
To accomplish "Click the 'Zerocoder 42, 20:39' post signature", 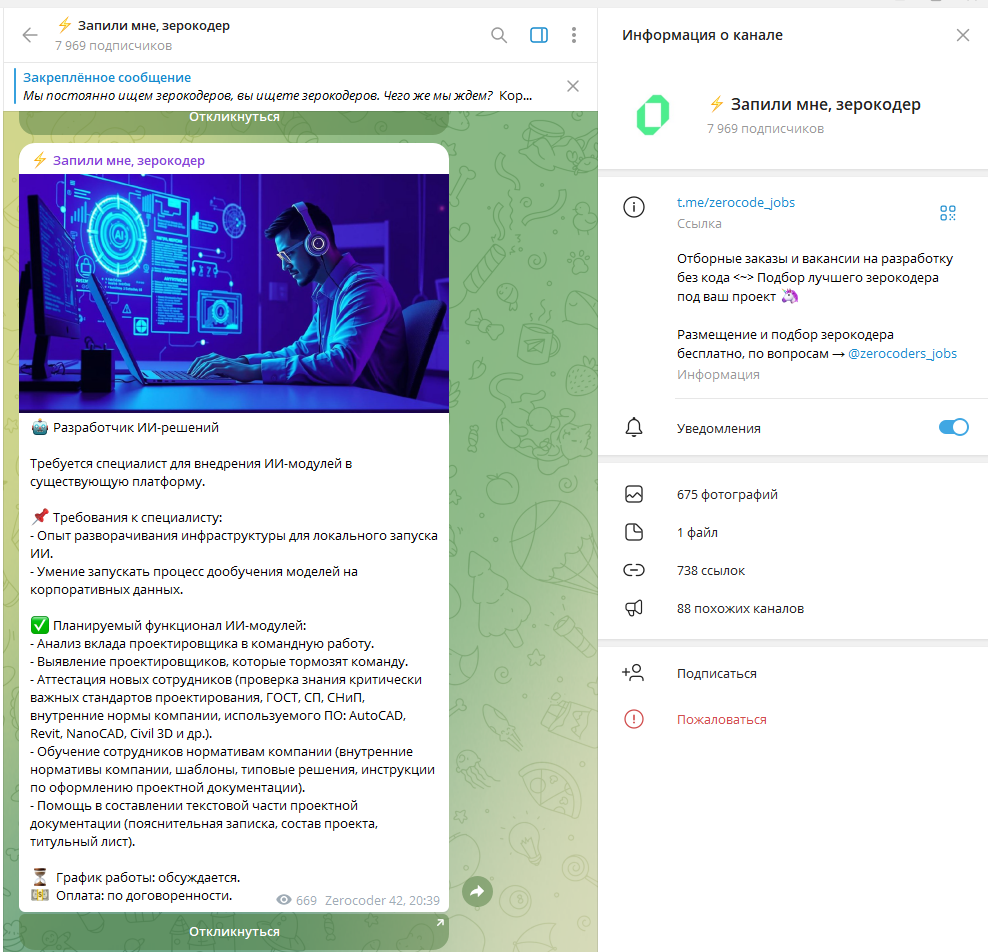I will pyautogui.click(x=382, y=900).
